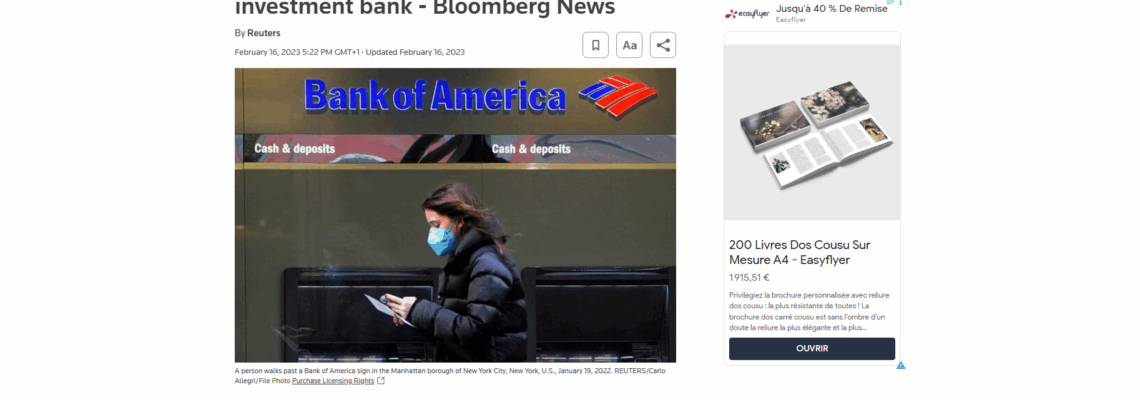Click external link icon after Licensing Rights
This screenshot has height=400, width=1140.
point(381,380)
